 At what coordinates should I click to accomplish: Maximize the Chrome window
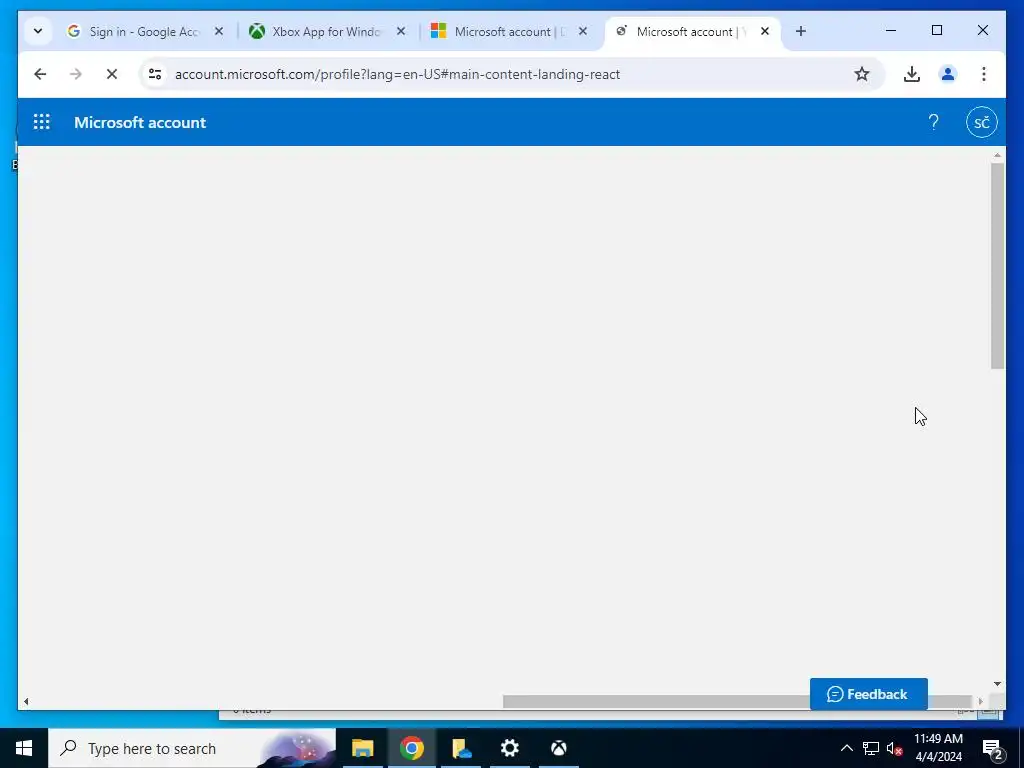coord(936,31)
